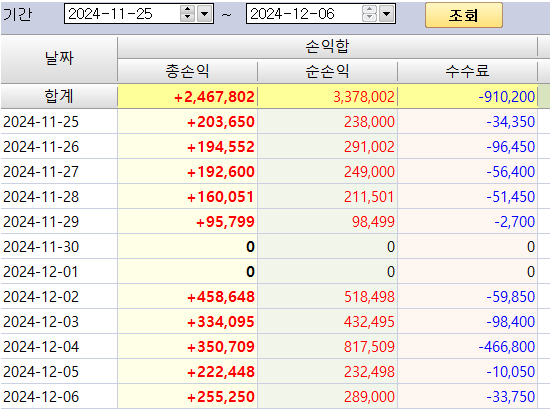Click the +458,648 cell
Viewport: 550px width, 415px height.
[x=187, y=296]
